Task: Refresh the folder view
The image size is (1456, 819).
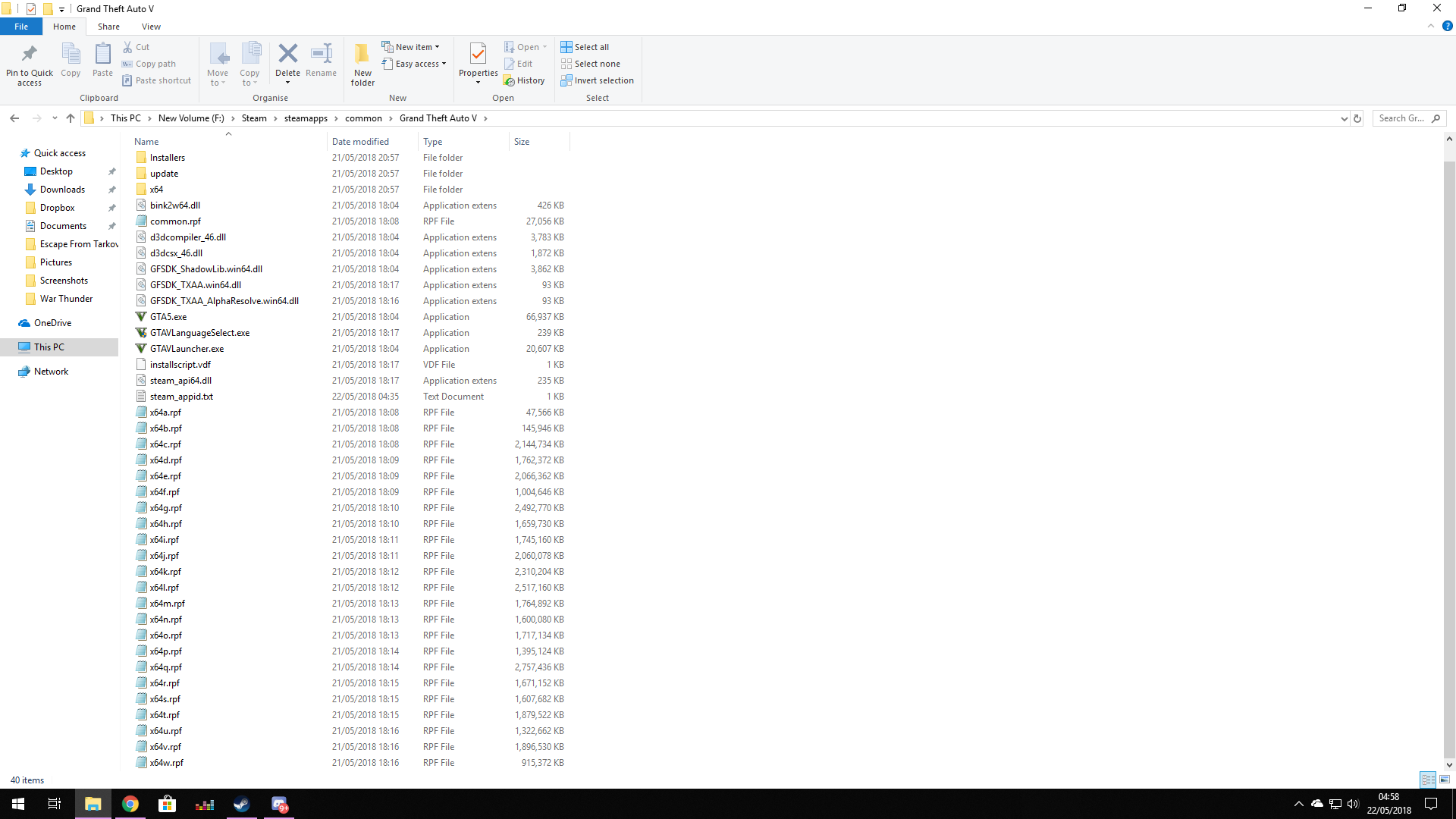Action: click(1357, 118)
